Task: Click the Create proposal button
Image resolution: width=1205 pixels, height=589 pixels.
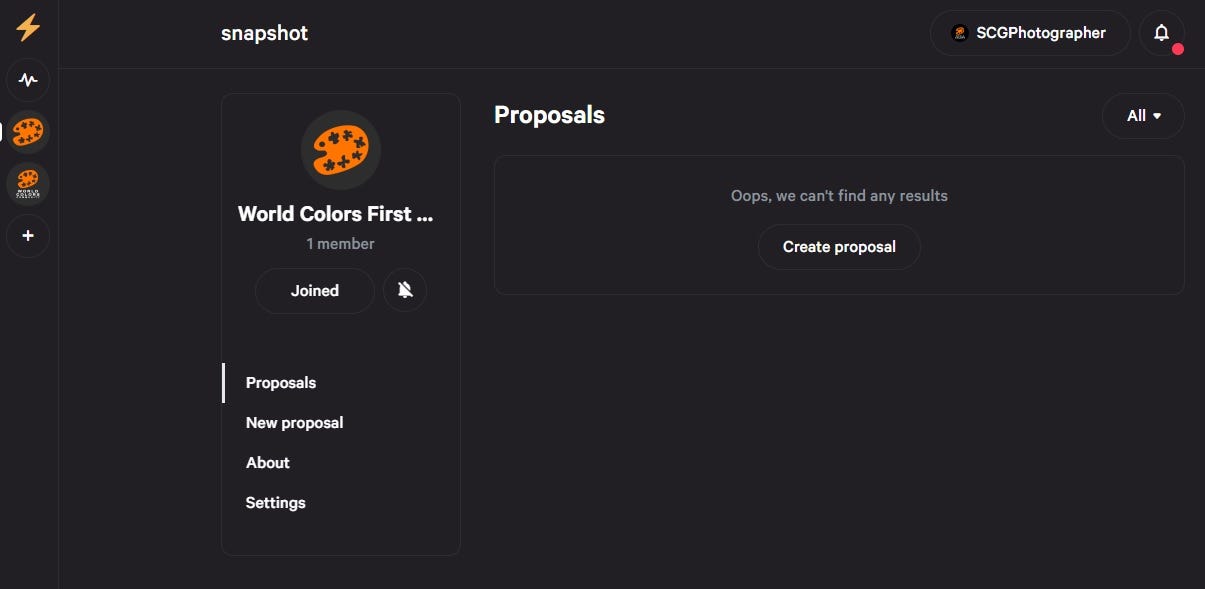Action: click(839, 247)
